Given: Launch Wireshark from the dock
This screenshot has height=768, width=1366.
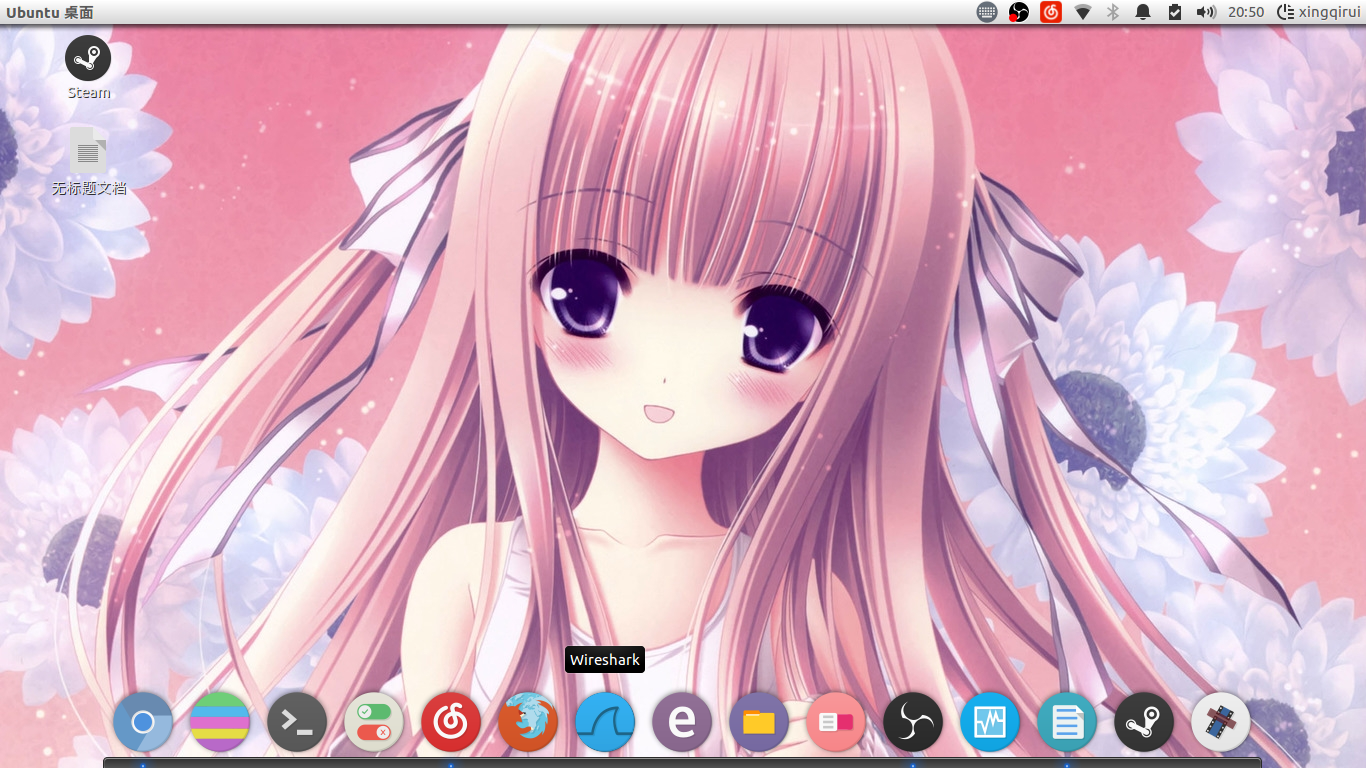Looking at the screenshot, I should coord(605,722).
